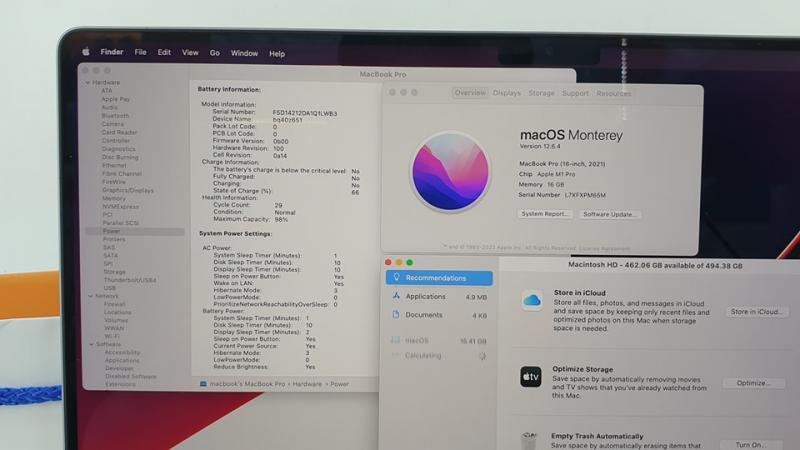The image size is (800, 450).
Task: Select Thunderbolt/USB4 in the hardware list
Action: (129, 280)
